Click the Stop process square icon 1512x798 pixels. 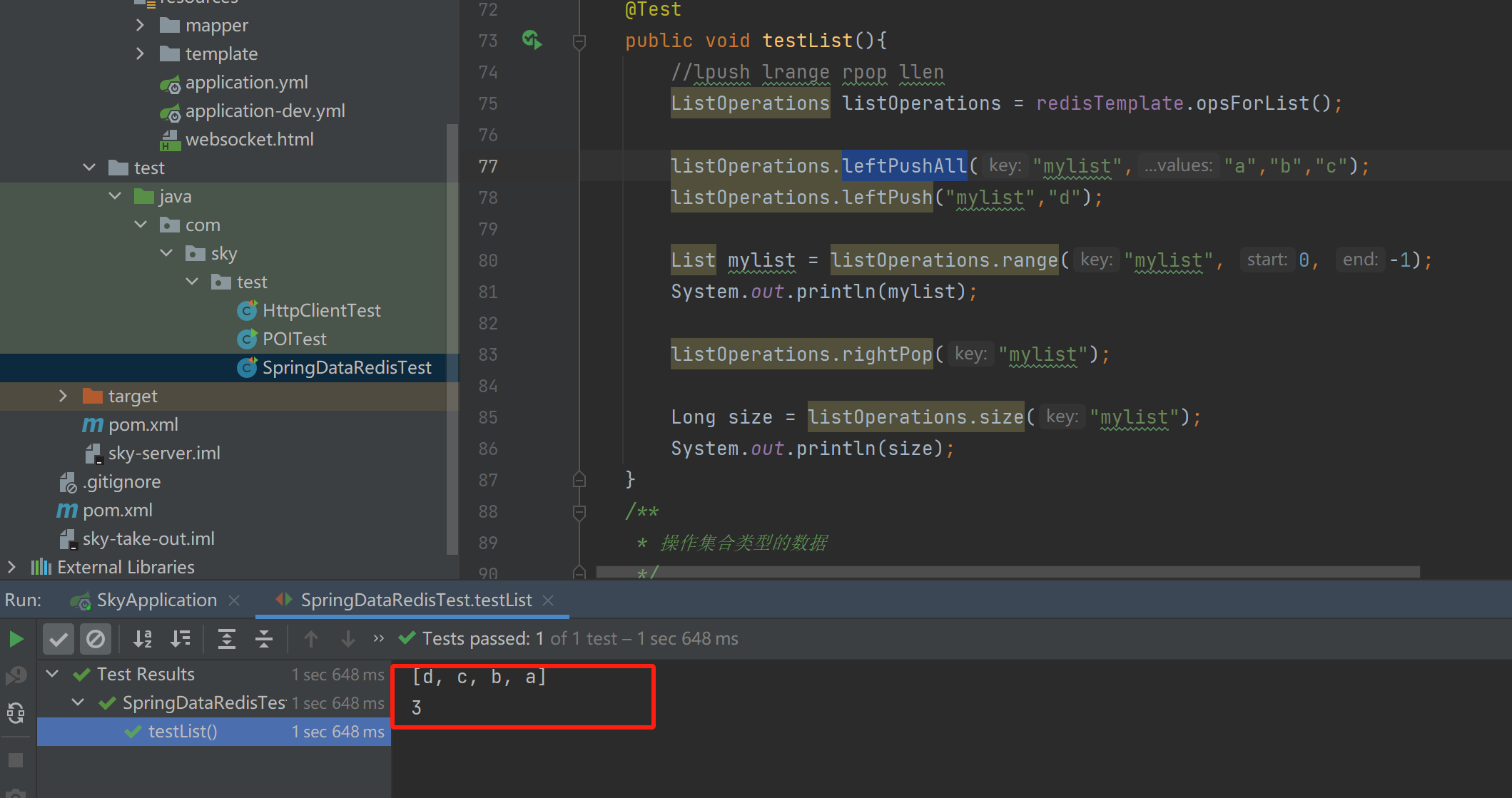16,760
